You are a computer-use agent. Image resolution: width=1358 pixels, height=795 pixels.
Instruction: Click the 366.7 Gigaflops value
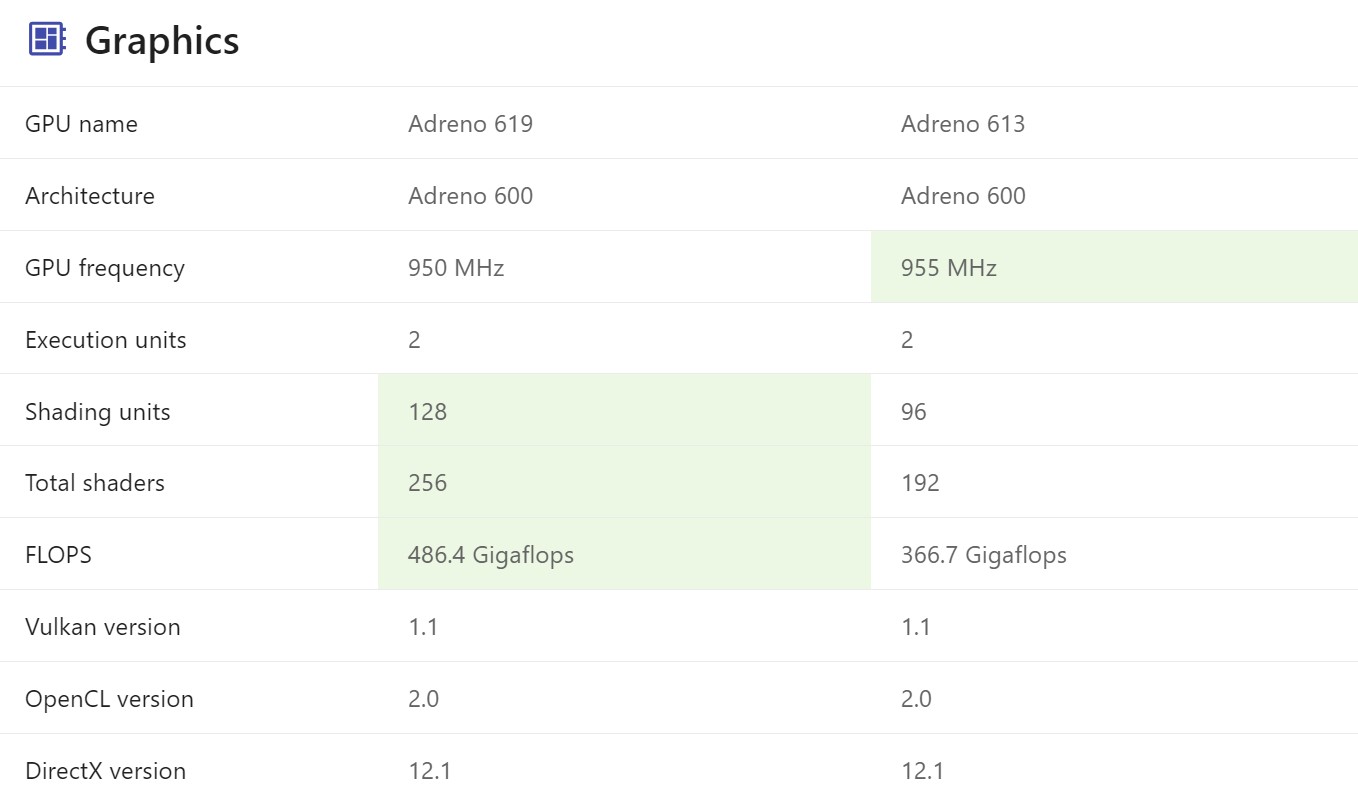click(984, 555)
